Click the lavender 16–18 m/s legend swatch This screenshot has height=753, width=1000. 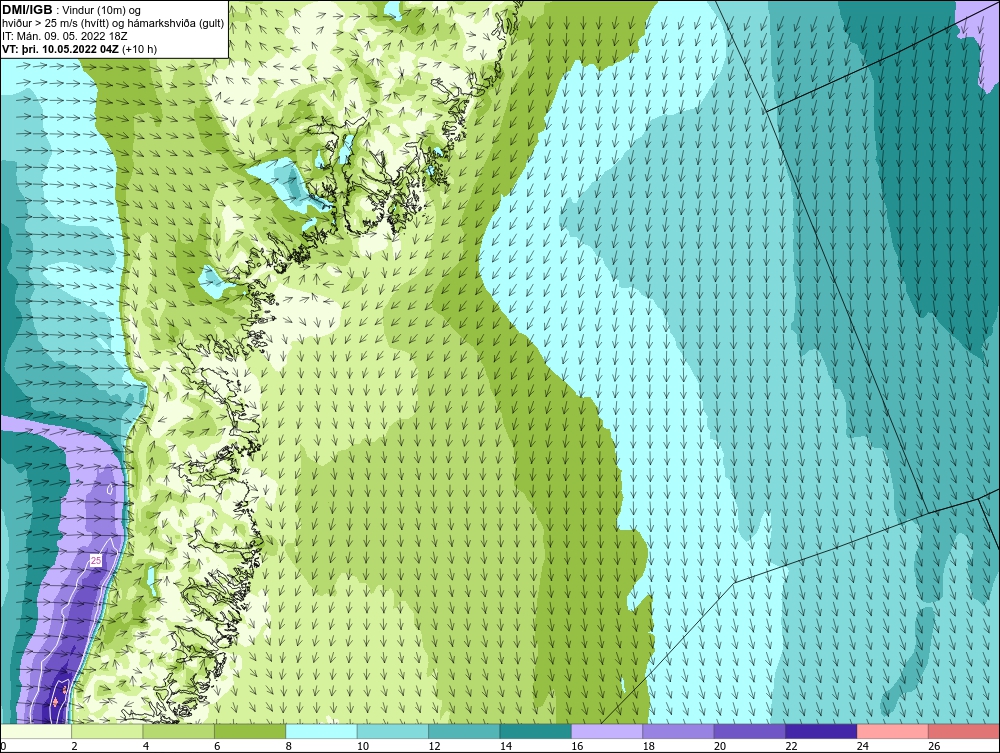pyautogui.click(x=607, y=731)
